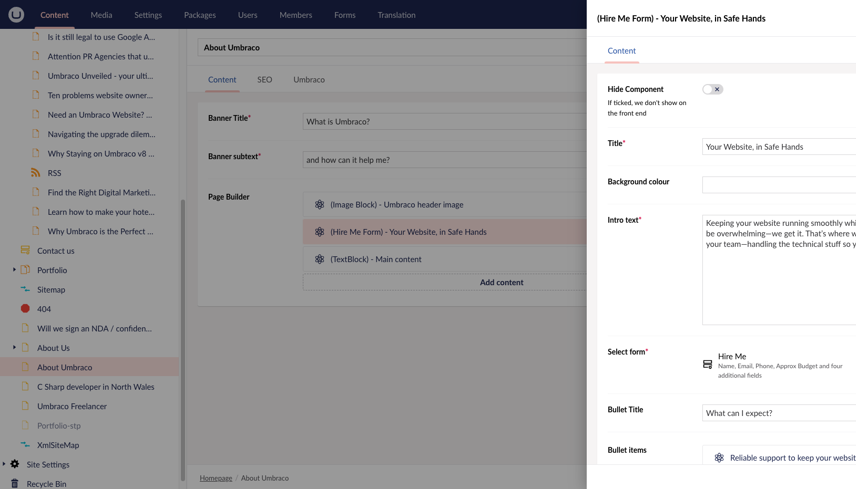Open the Hire Me Form block row

[x=445, y=232]
